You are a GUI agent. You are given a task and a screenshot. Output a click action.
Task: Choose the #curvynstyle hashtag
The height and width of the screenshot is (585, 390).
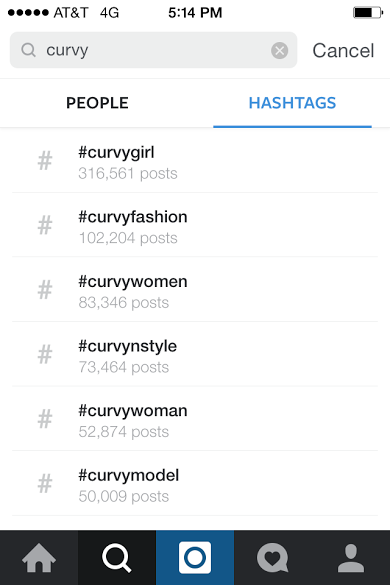click(195, 354)
